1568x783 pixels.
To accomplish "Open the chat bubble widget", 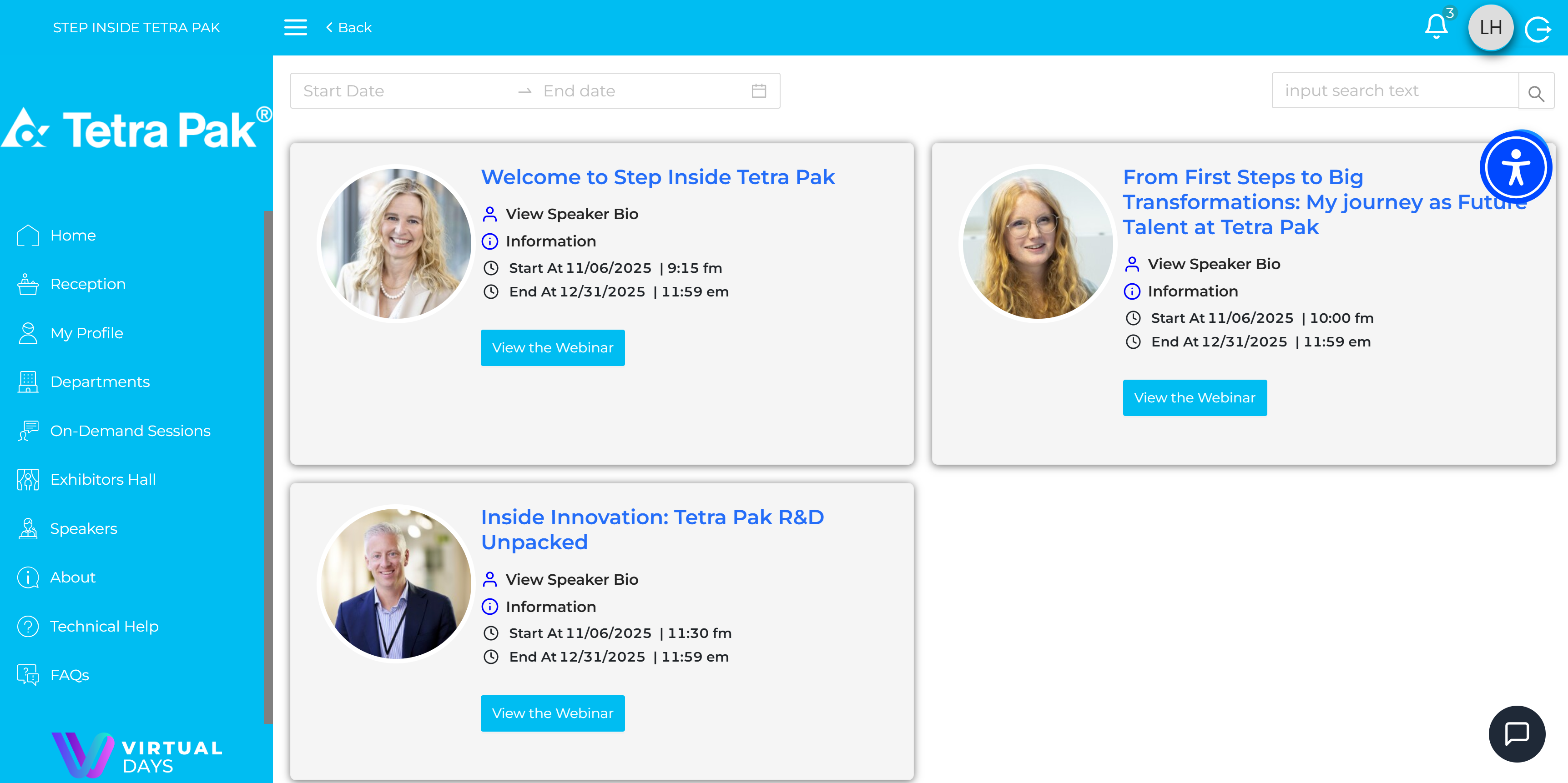I will [1516, 734].
